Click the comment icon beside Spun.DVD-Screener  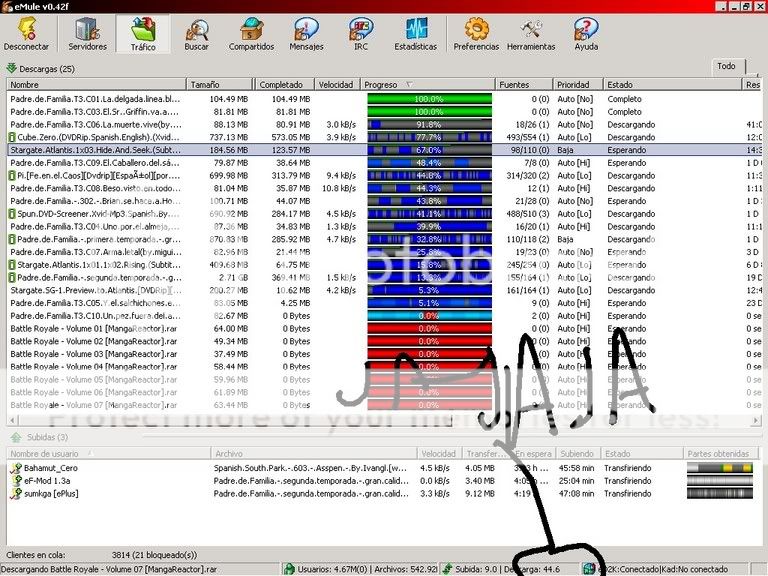tap(12, 214)
